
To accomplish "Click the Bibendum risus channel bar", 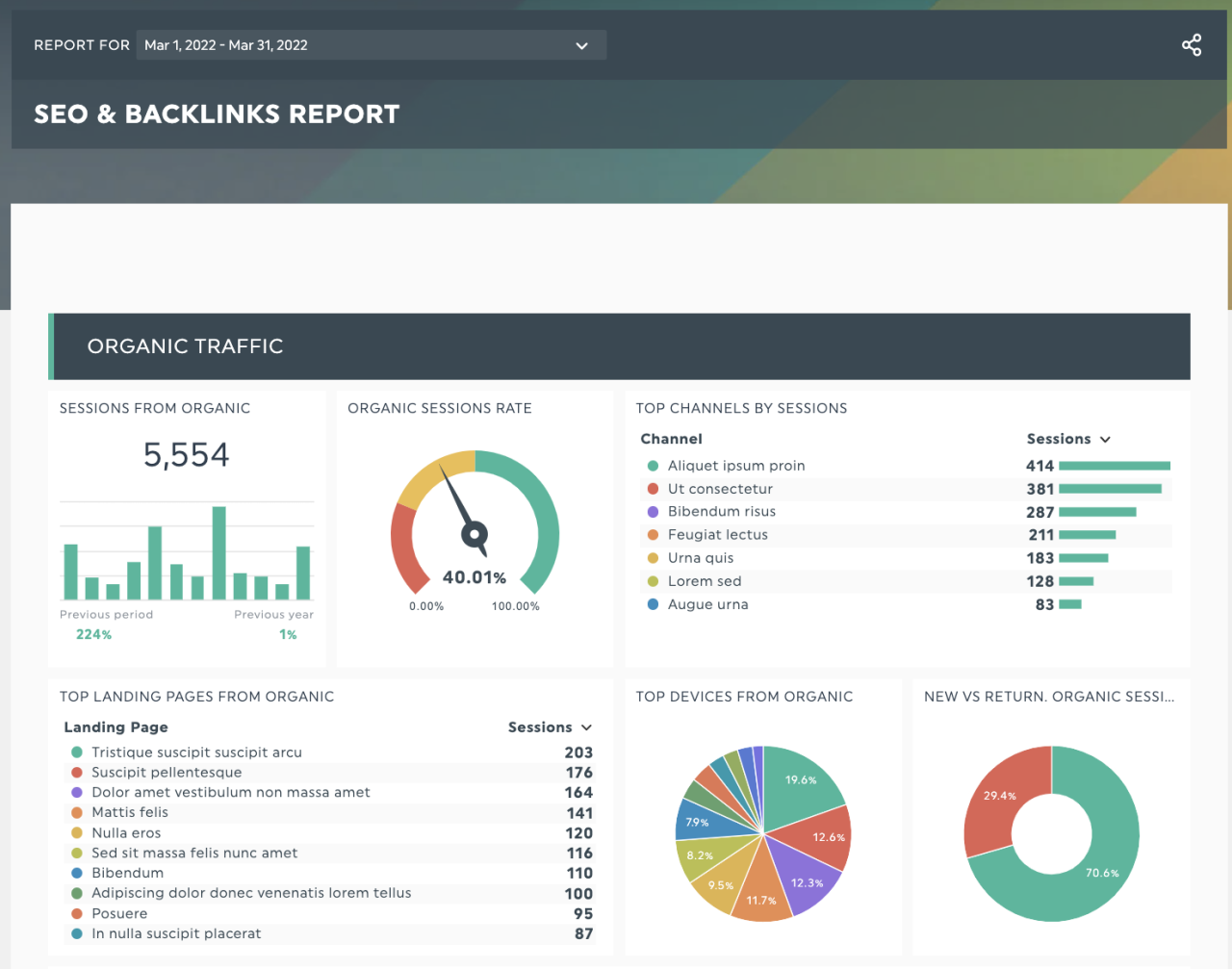I will click(x=1097, y=512).
